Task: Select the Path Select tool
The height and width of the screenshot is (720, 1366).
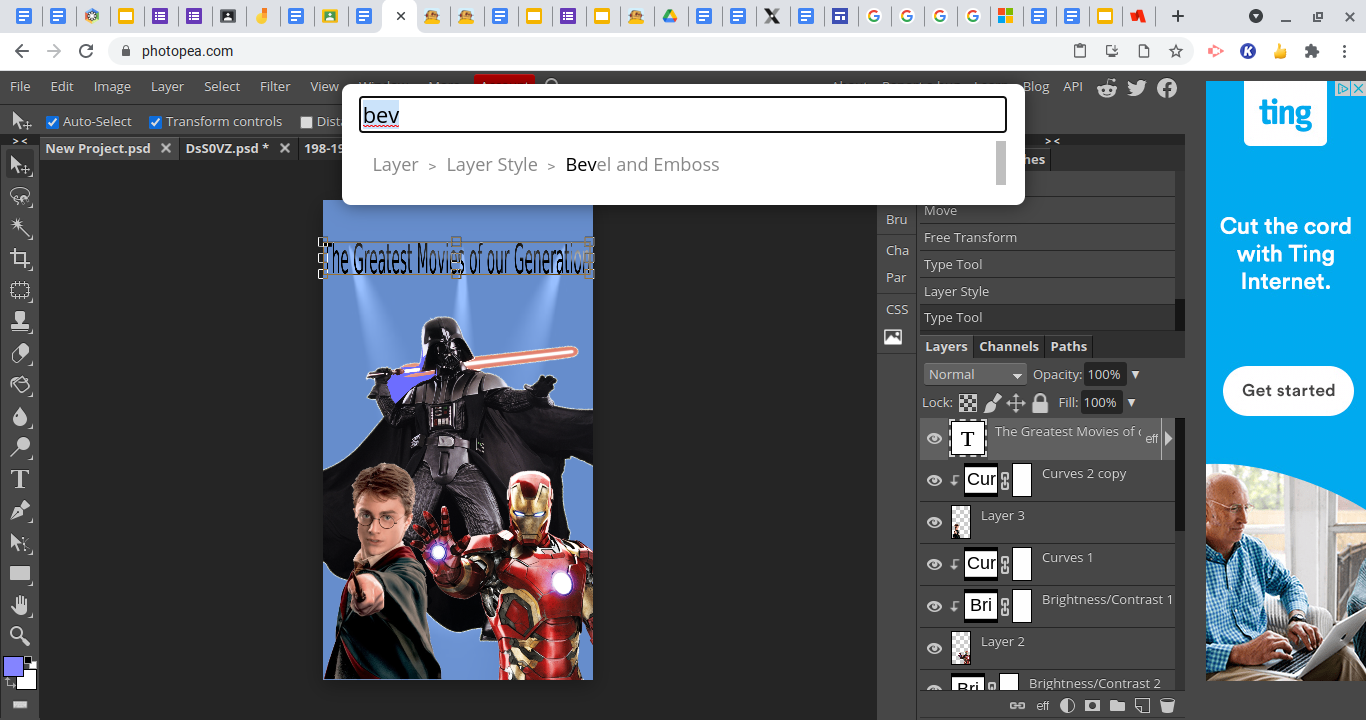Action: click(x=20, y=542)
